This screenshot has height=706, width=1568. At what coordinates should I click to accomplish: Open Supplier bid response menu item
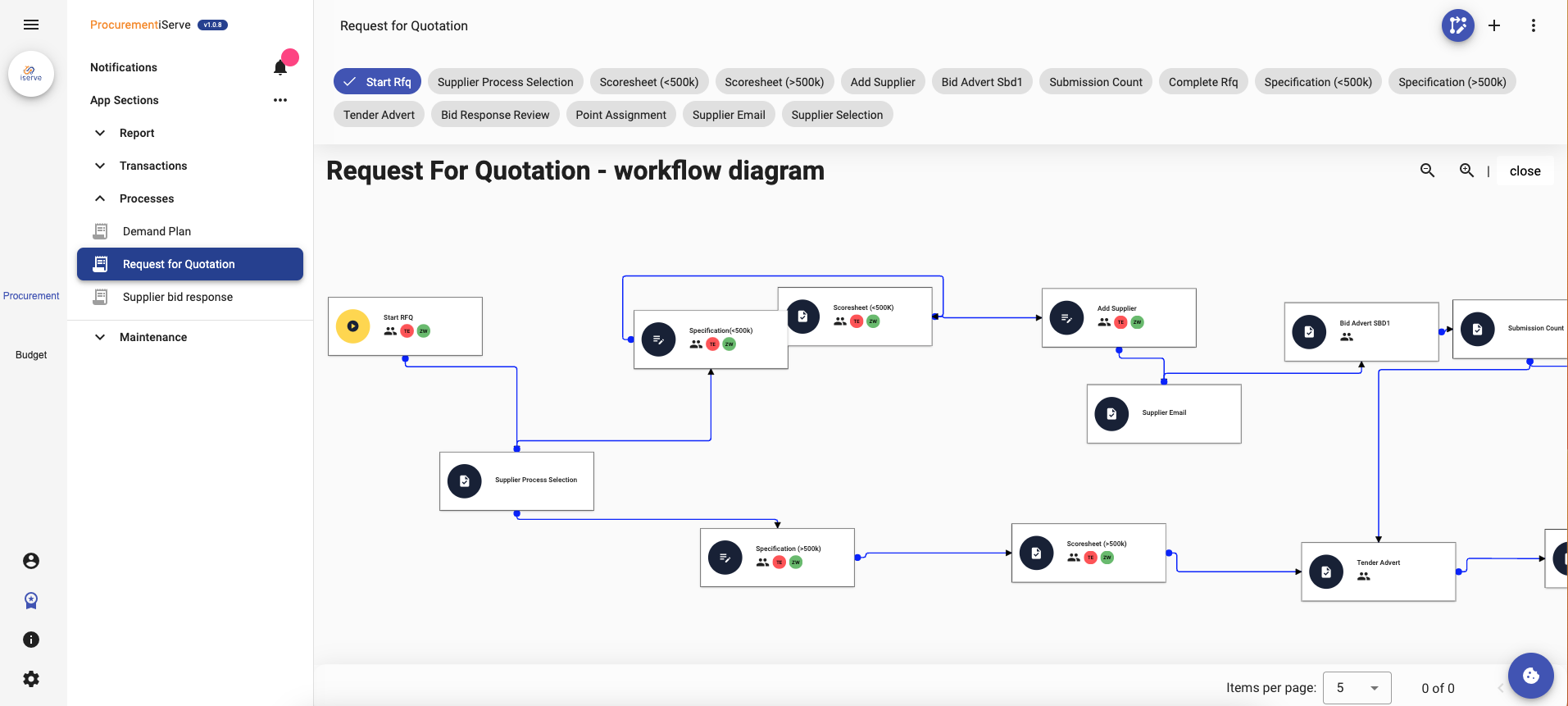[177, 297]
